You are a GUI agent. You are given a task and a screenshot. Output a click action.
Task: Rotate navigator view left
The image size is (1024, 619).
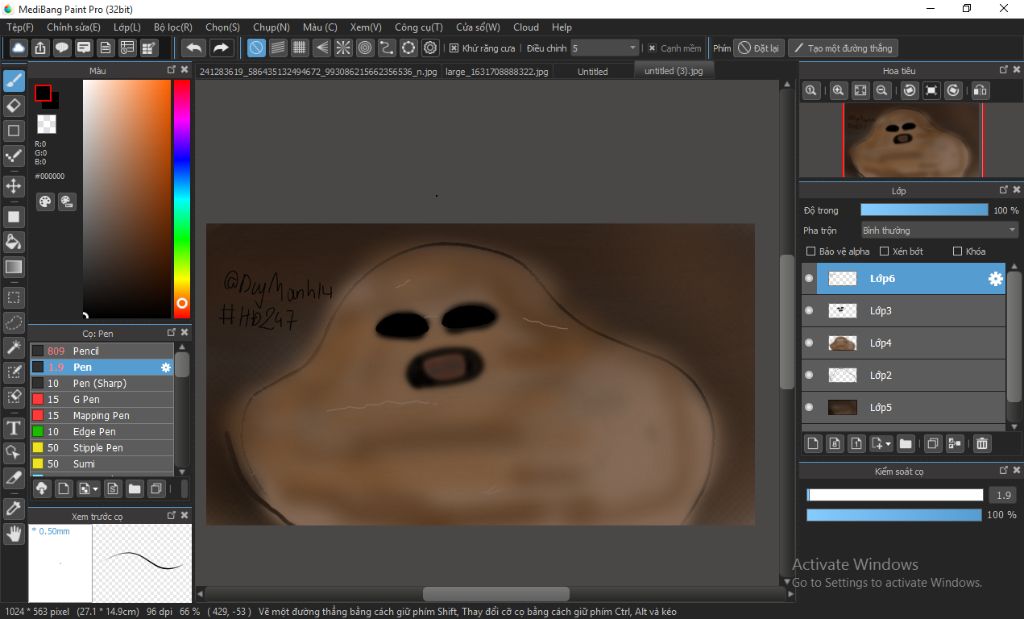pyautogui.click(x=909, y=91)
